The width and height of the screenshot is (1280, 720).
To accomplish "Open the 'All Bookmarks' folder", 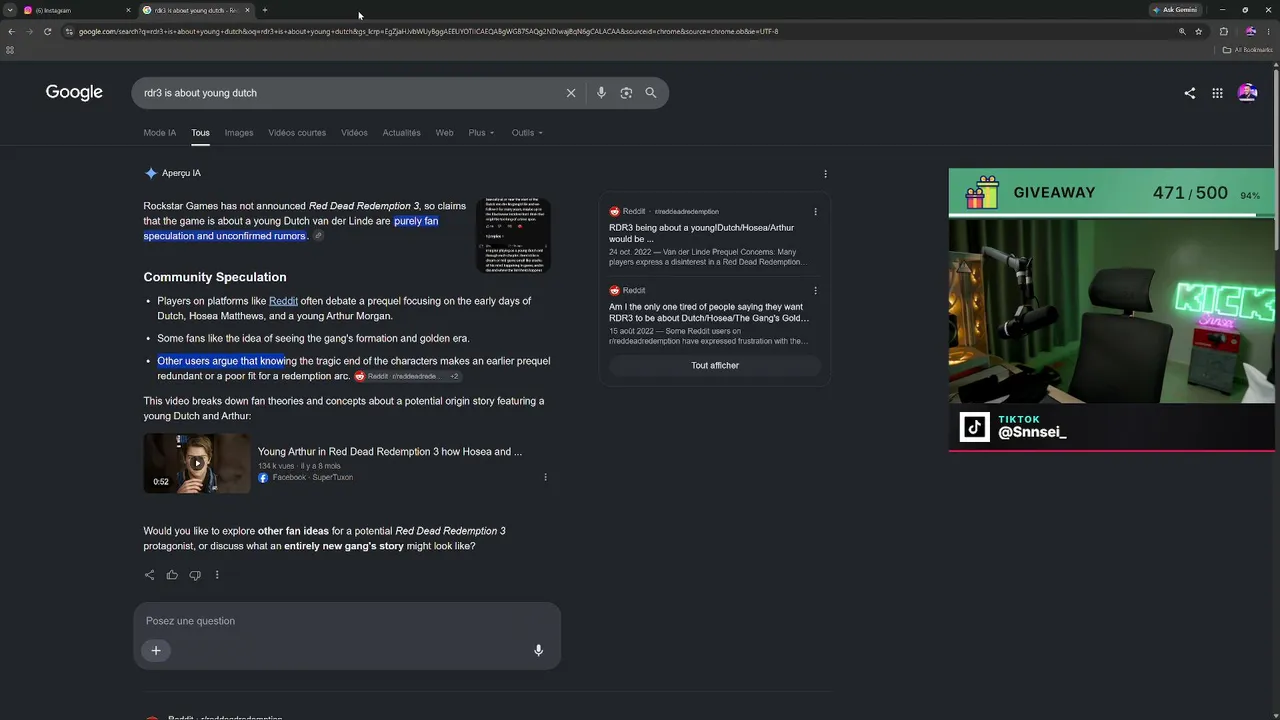I will pyautogui.click(x=1247, y=50).
